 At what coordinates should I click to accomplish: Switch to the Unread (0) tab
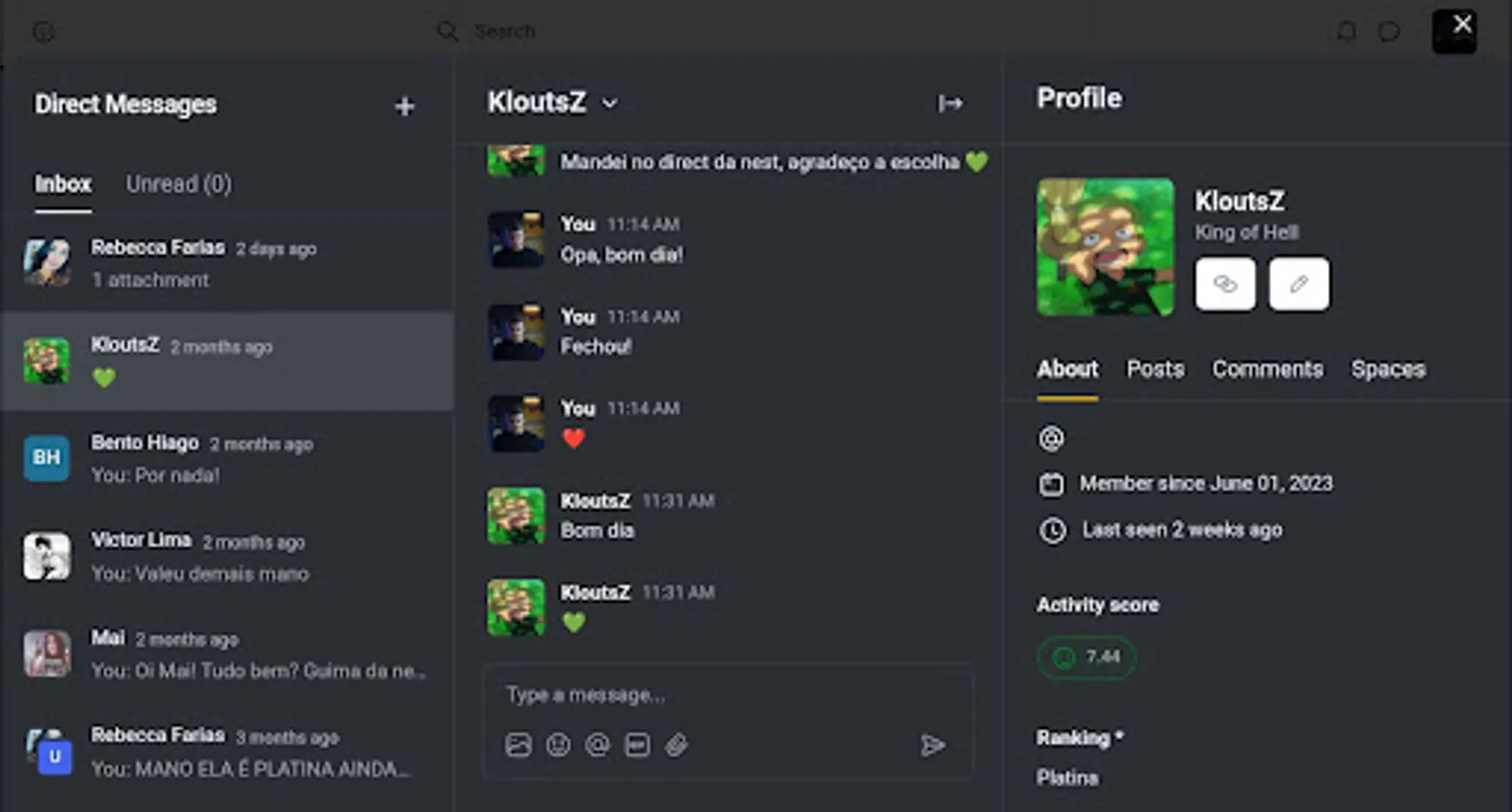tap(179, 184)
